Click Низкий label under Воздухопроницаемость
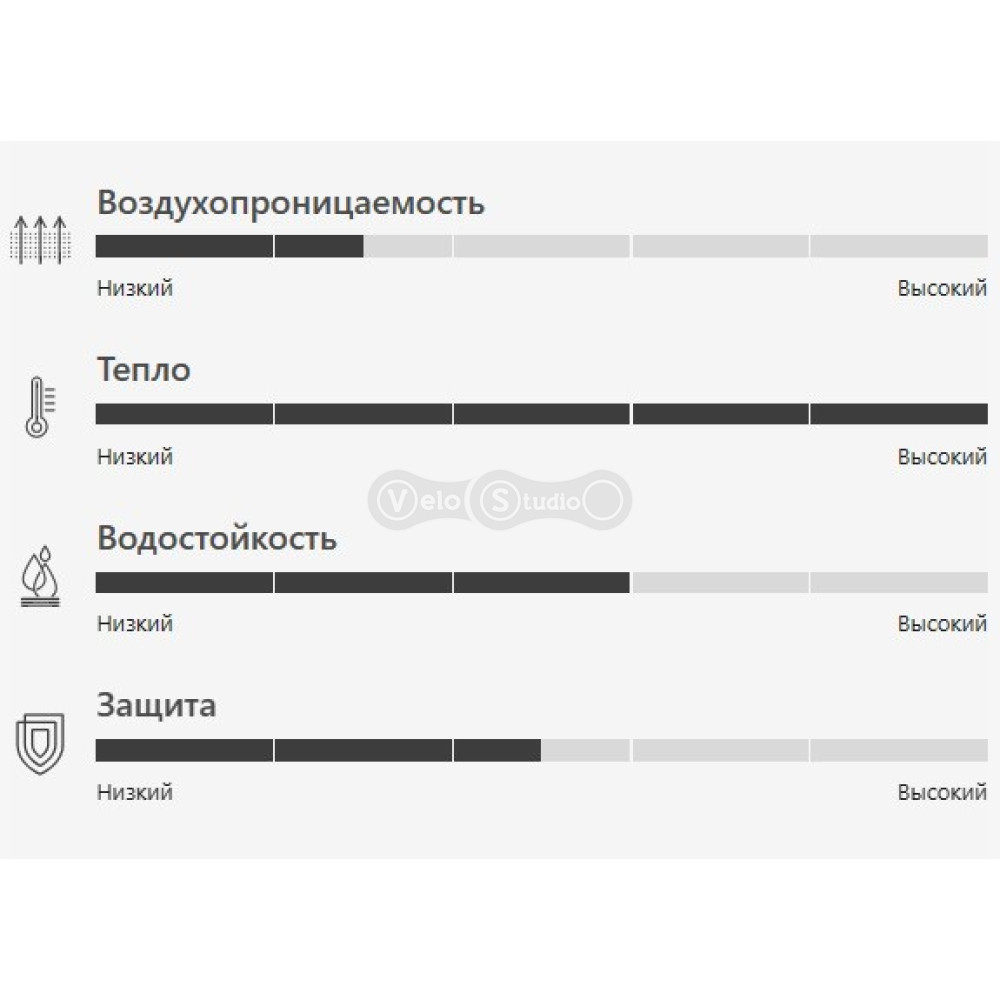The width and height of the screenshot is (1000, 1000). pos(135,288)
